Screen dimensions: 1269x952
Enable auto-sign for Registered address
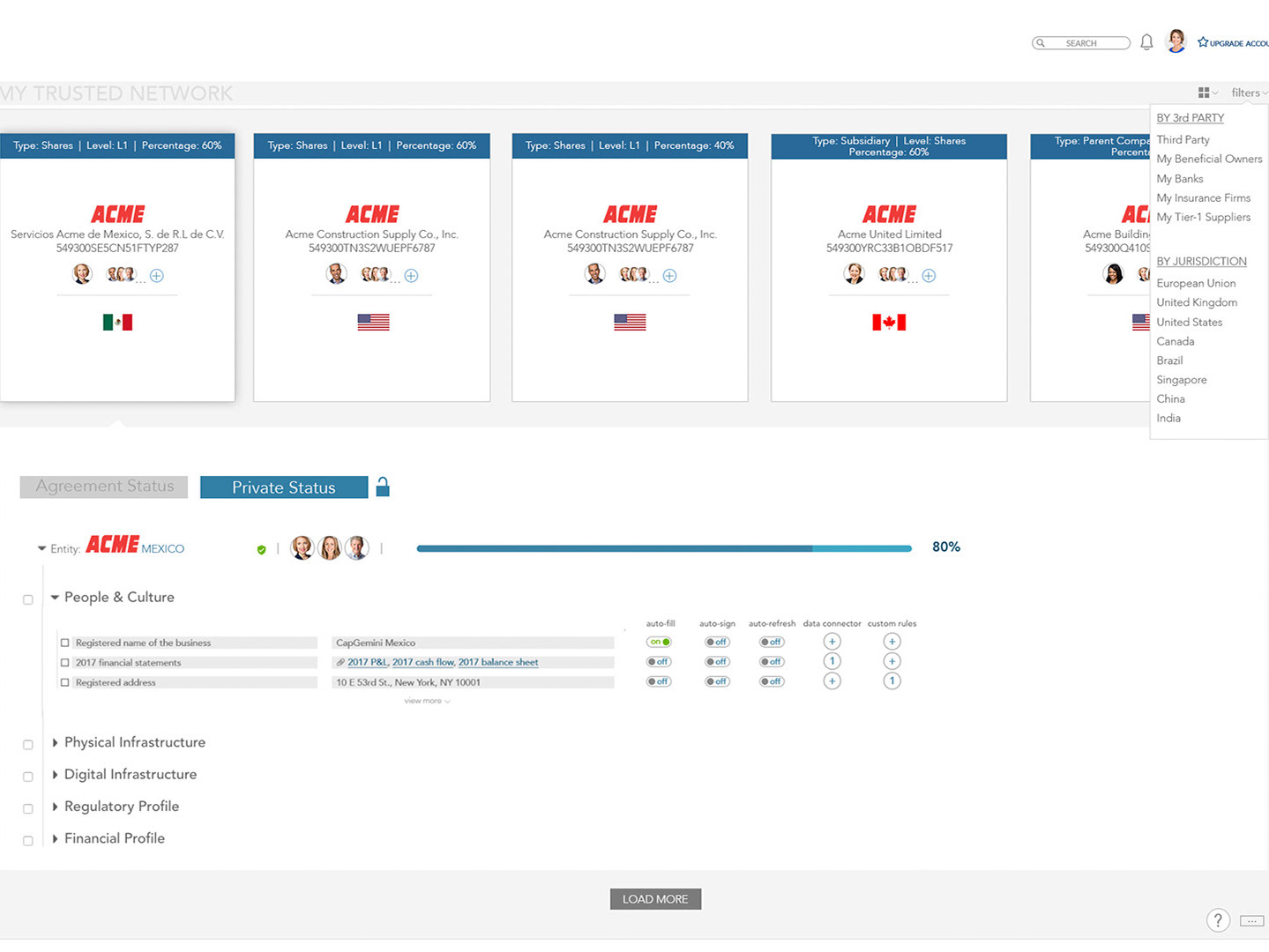tap(717, 681)
